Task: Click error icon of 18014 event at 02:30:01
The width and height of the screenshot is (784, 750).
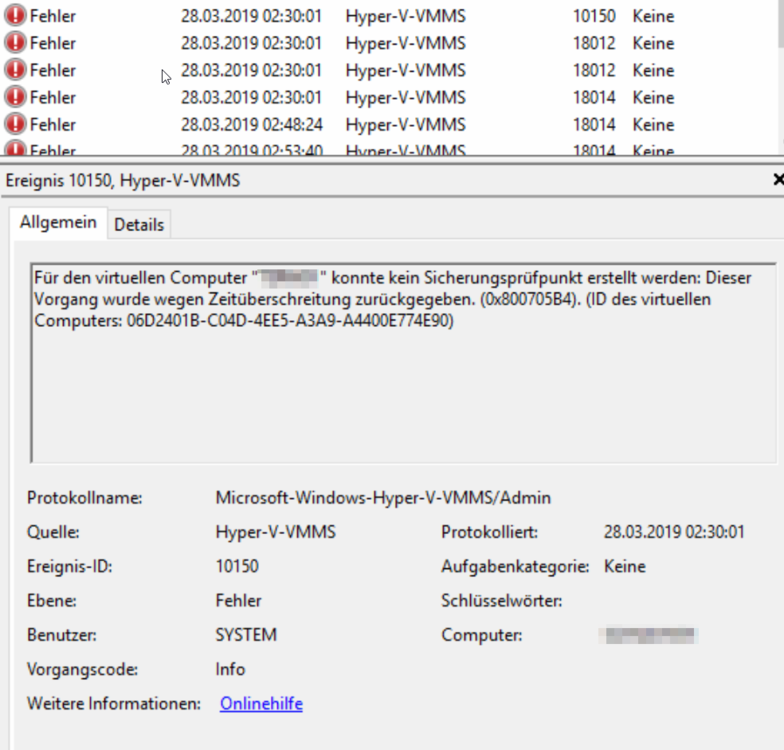Action: (x=16, y=97)
